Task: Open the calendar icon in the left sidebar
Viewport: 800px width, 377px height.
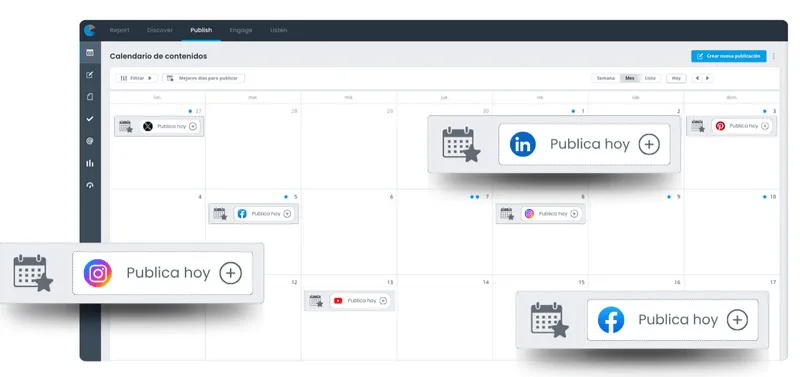Action: click(x=90, y=53)
